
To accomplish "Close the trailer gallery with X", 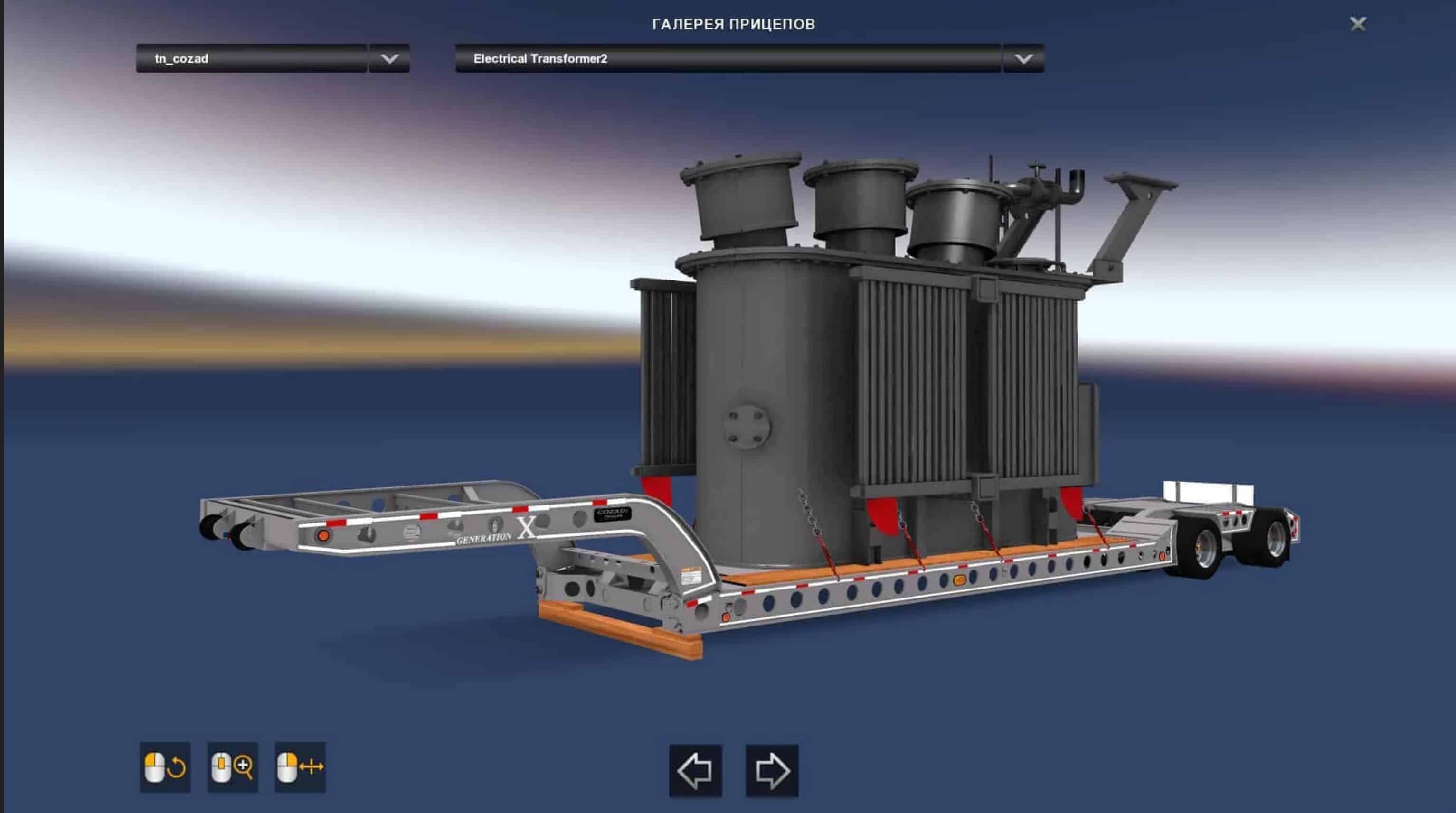I will click(1358, 24).
